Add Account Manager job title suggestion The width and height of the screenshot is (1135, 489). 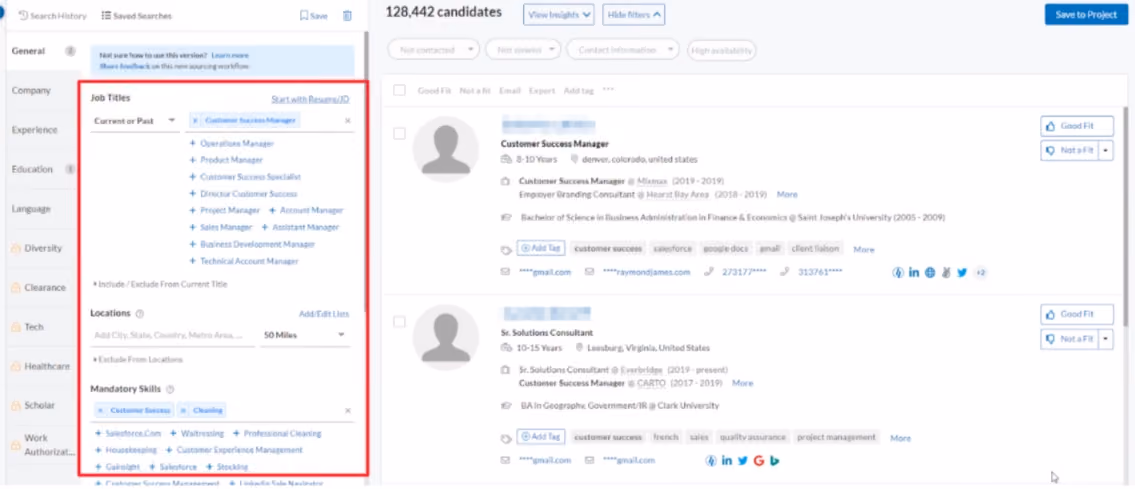(x=306, y=211)
